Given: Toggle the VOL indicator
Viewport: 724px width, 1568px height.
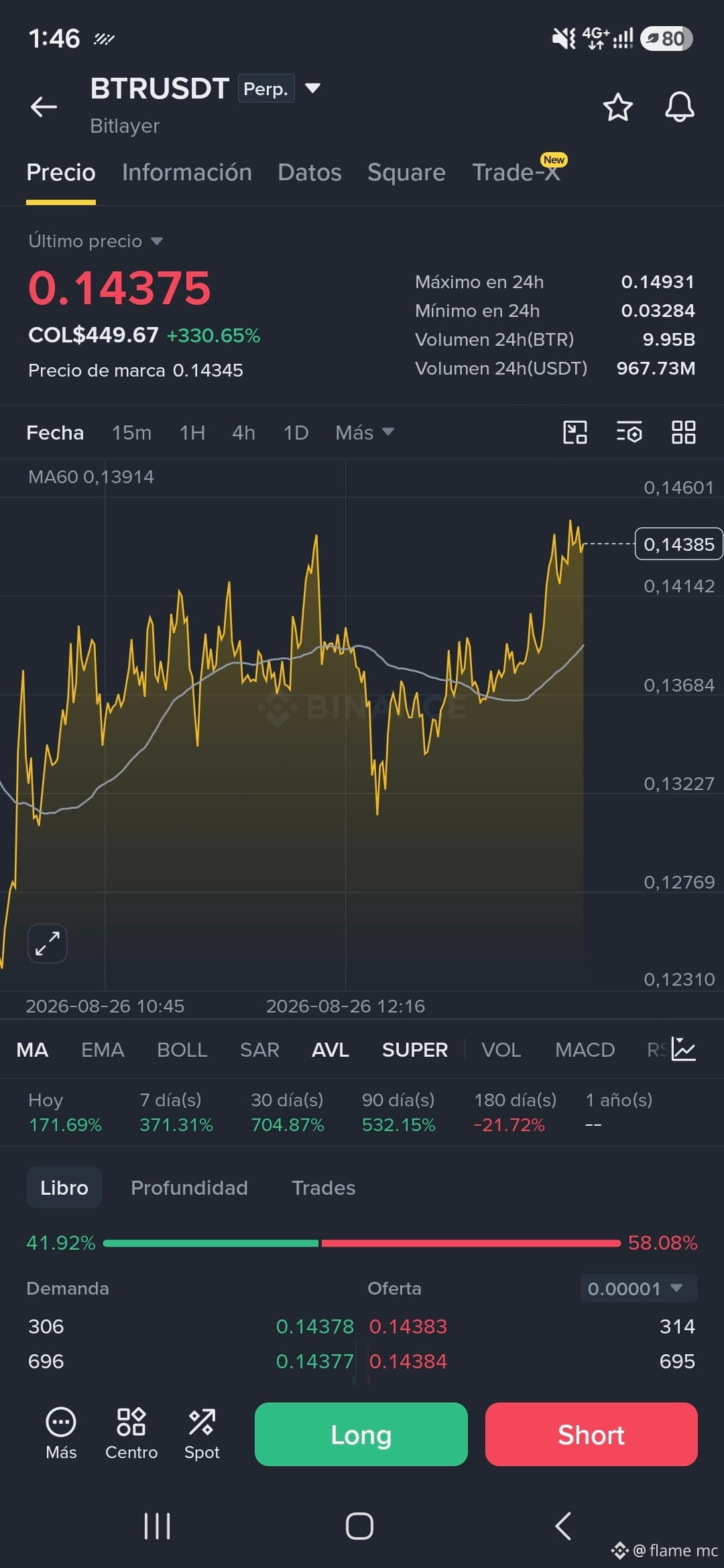Looking at the screenshot, I should click(x=501, y=1049).
